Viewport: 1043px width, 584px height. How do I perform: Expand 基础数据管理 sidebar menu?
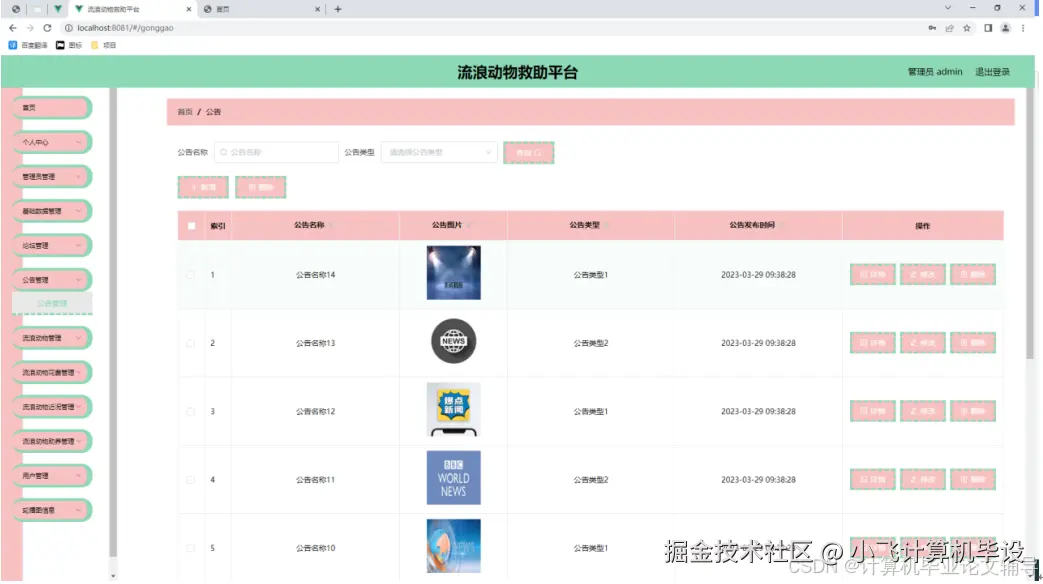(52, 212)
